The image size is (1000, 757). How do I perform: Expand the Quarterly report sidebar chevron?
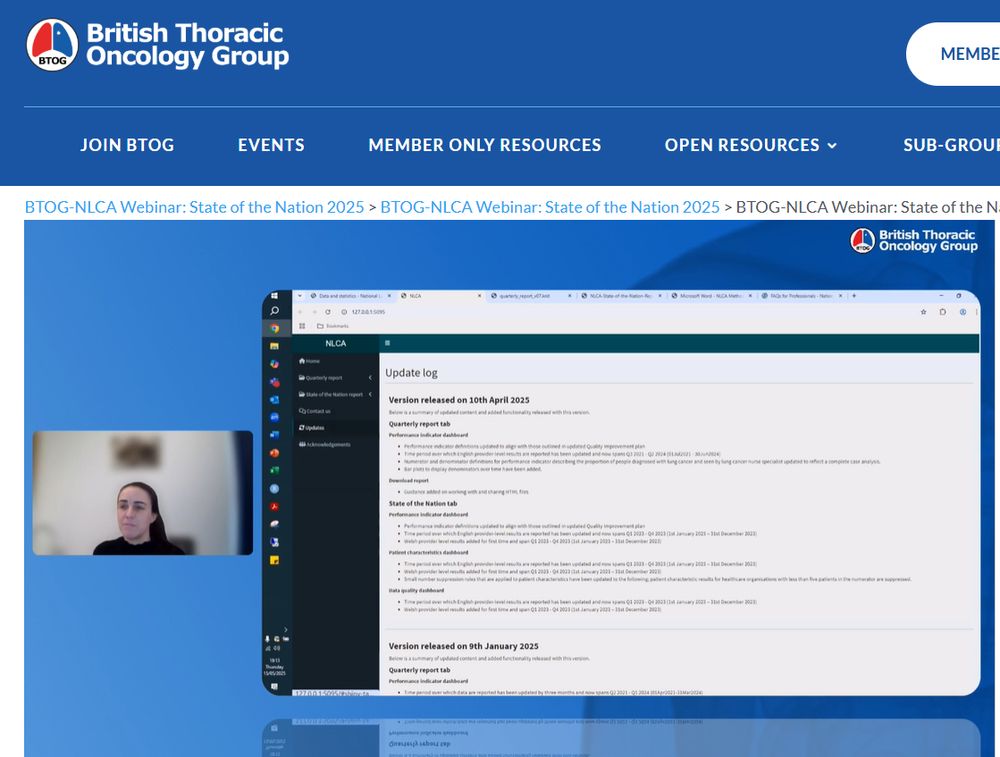[370, 378]
